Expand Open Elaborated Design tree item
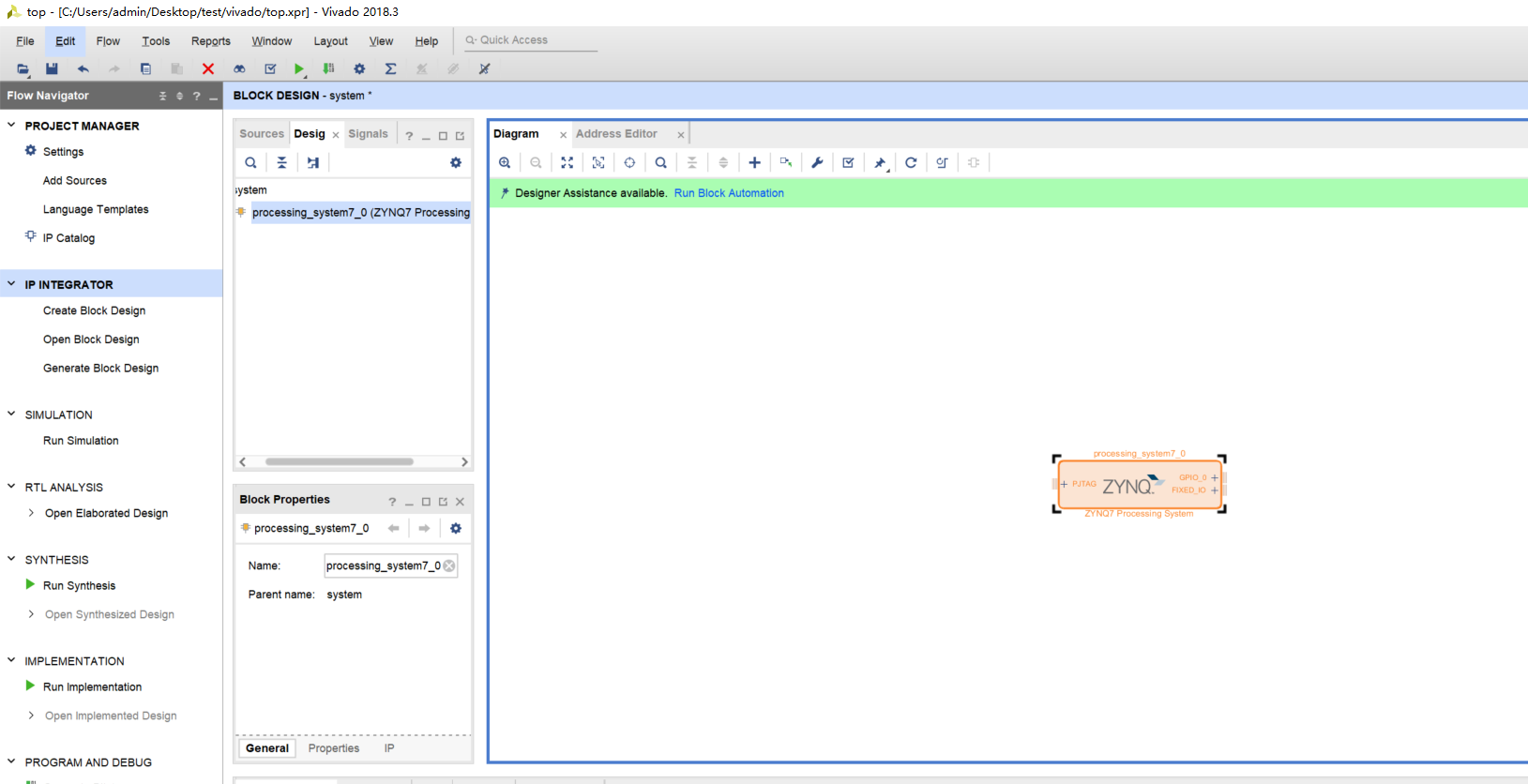The image size is (1528, 784). [x=31, y=513]
